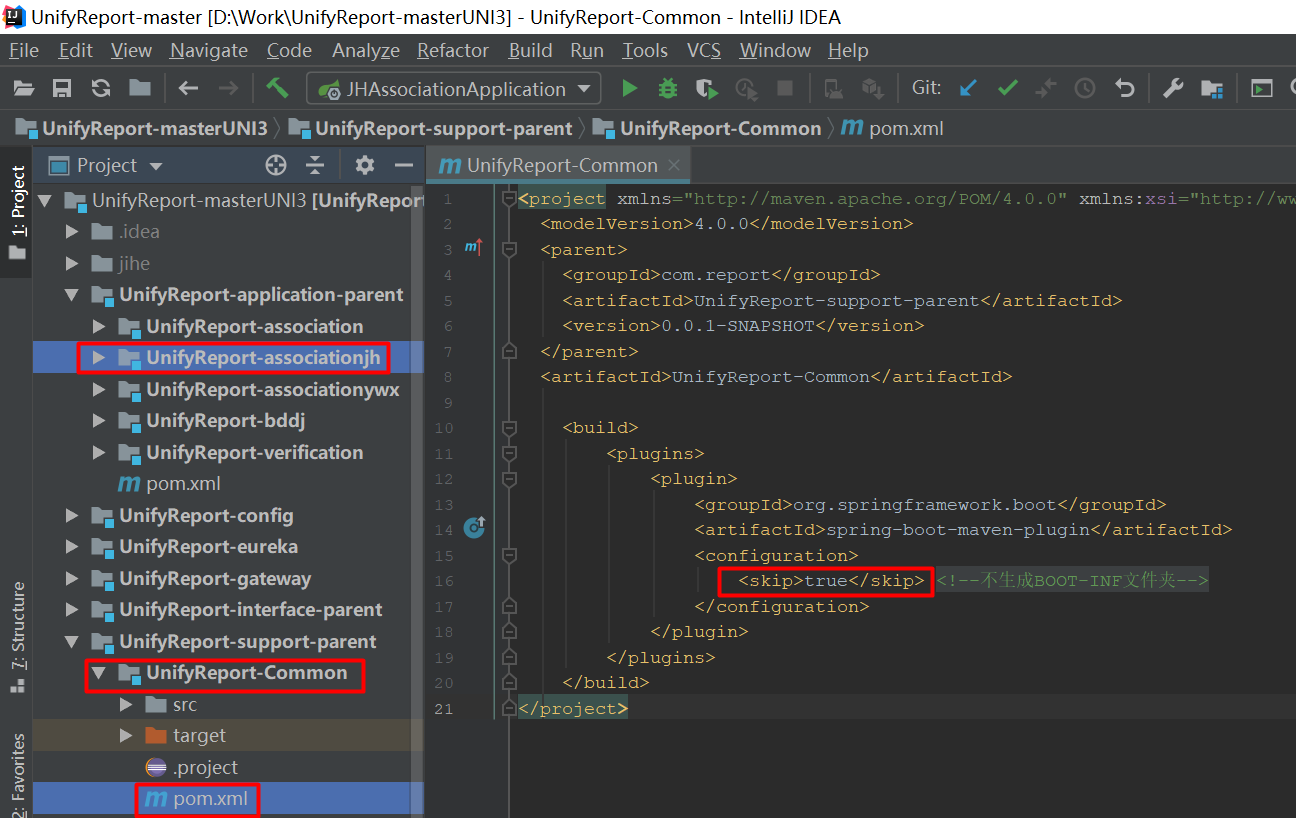Show Git history with the clock icon
This screenshot has width=1296, height=818.
tap(1085, 89)
